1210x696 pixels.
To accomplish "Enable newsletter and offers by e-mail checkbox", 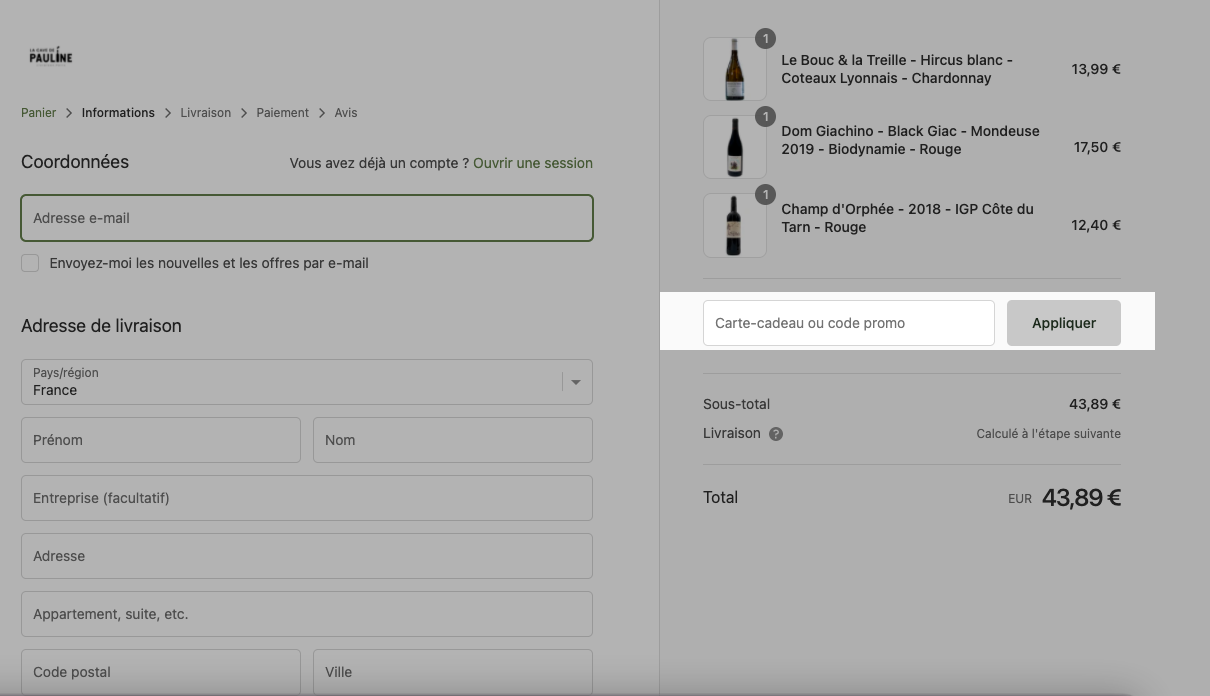I will [x=30, y=263].
